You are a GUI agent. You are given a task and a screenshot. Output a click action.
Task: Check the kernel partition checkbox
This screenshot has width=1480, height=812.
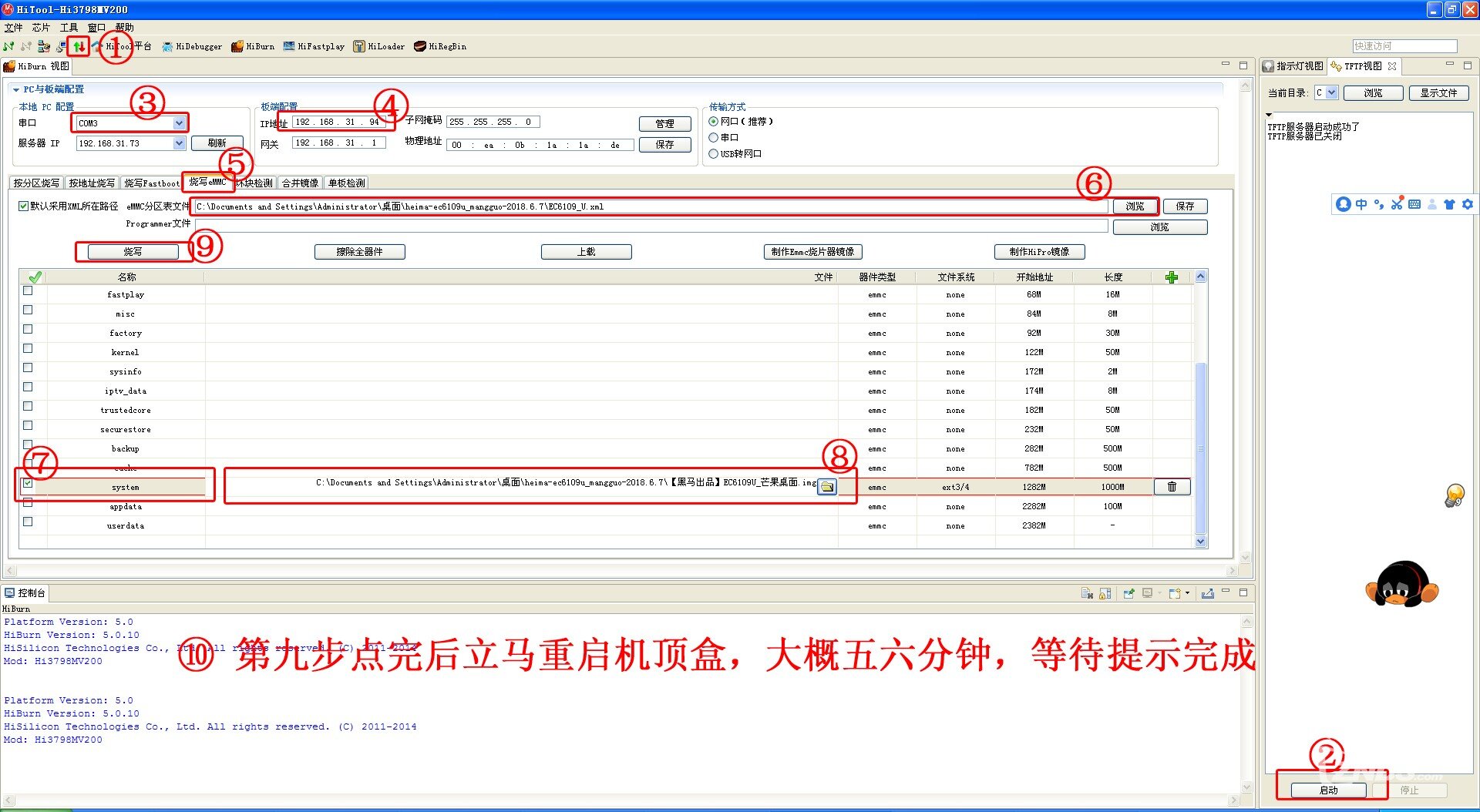28,349
